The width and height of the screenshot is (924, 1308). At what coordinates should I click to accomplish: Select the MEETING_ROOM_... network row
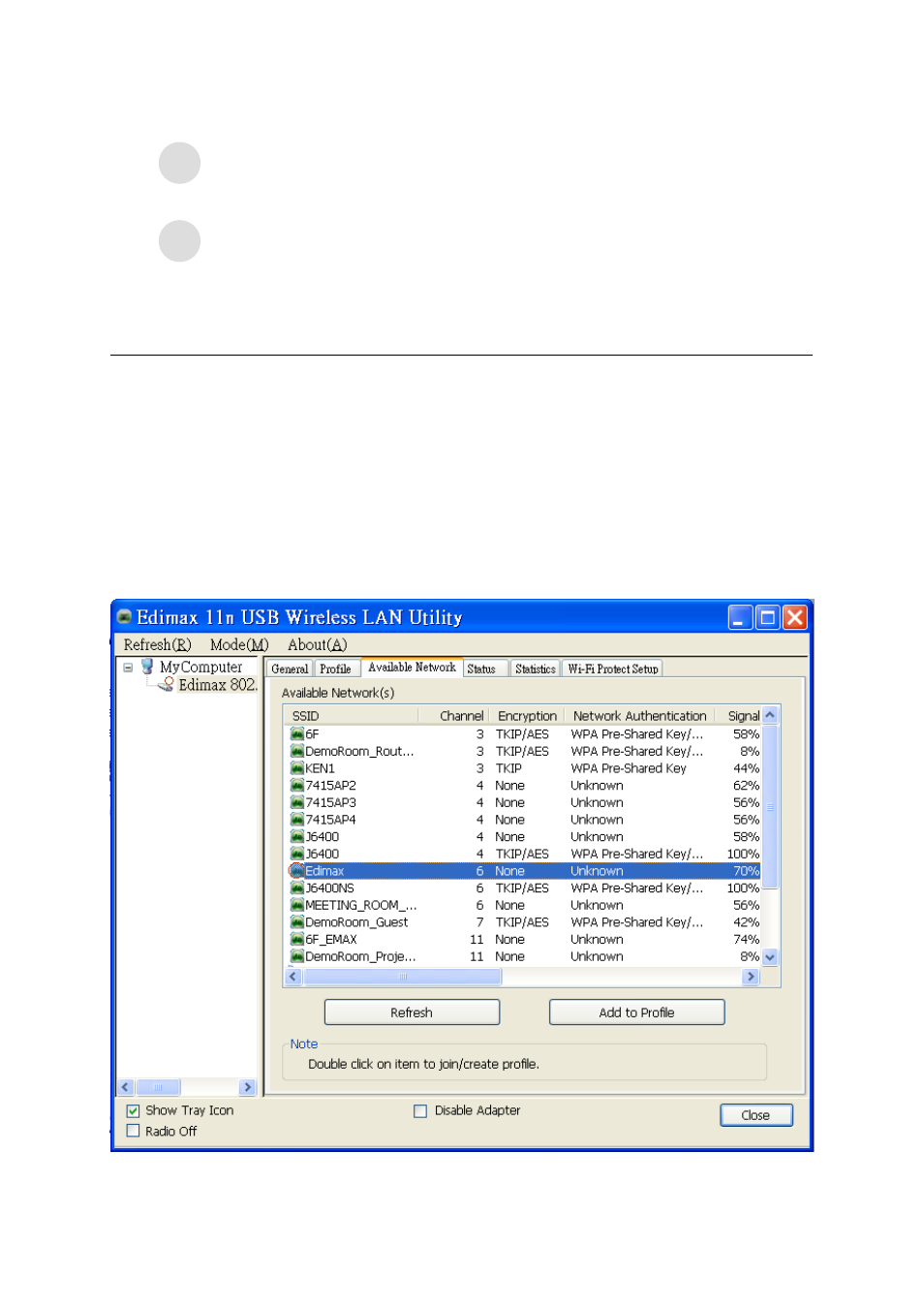coord(524,905)
